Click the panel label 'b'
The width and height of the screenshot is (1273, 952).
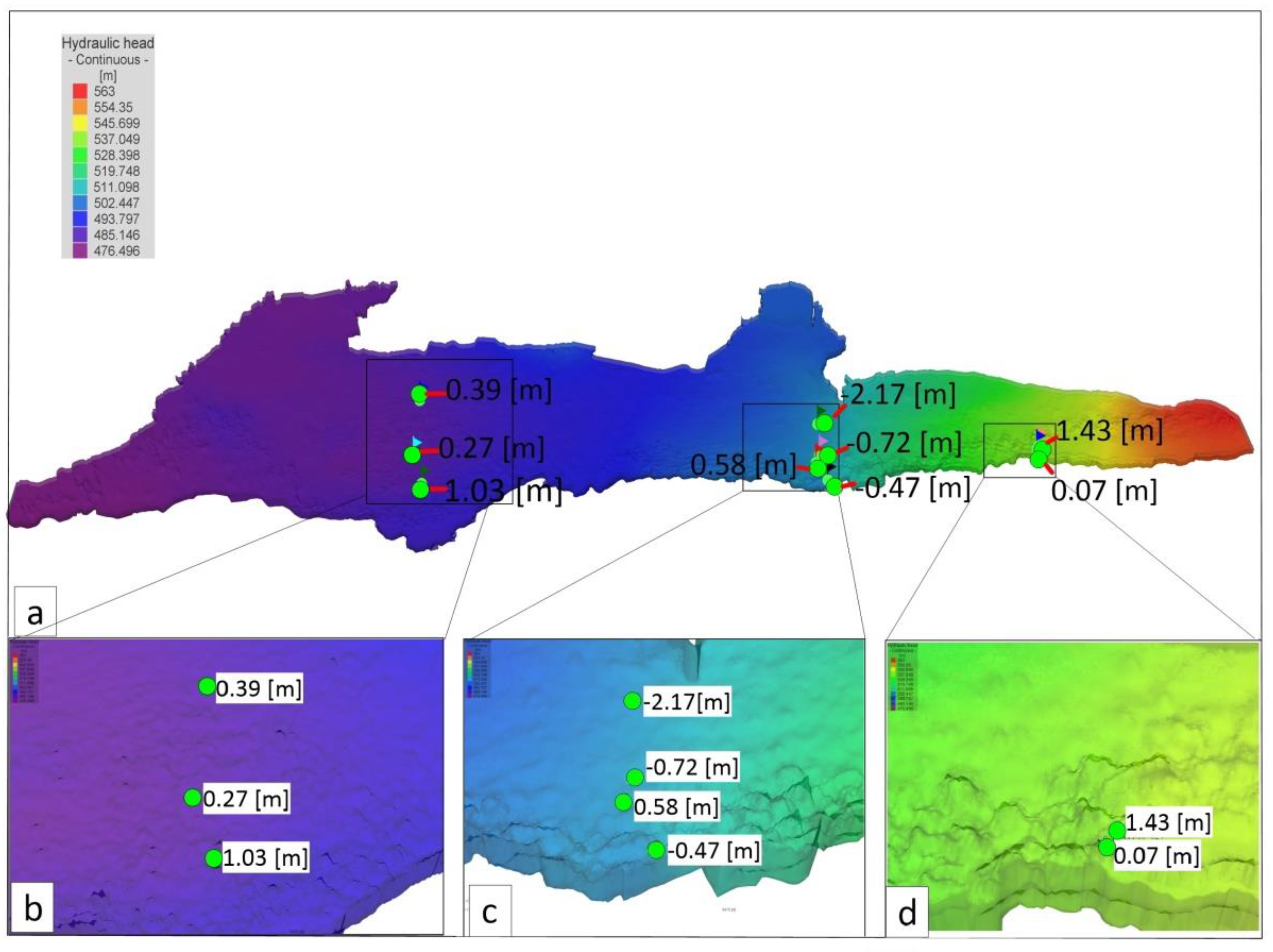33,909
